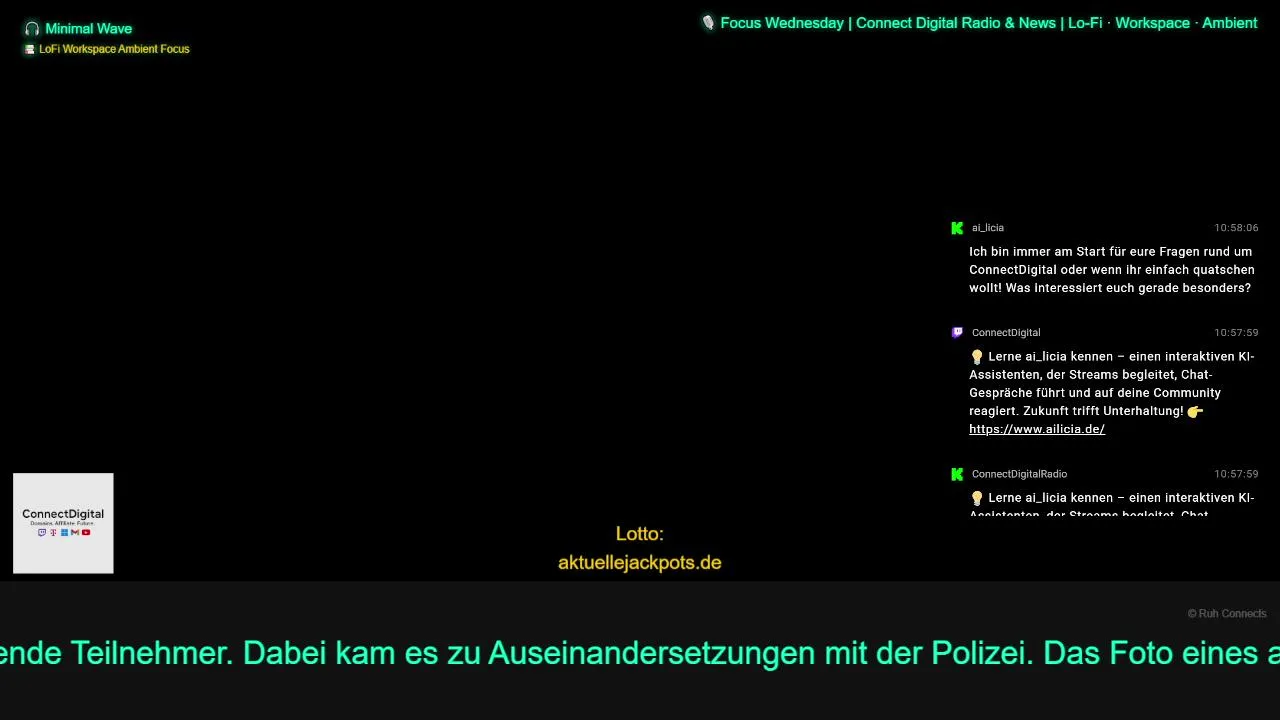Click the Telekom T icon in the logo
This screenshot has height=720, width=1280.
[x=53, y=532]
